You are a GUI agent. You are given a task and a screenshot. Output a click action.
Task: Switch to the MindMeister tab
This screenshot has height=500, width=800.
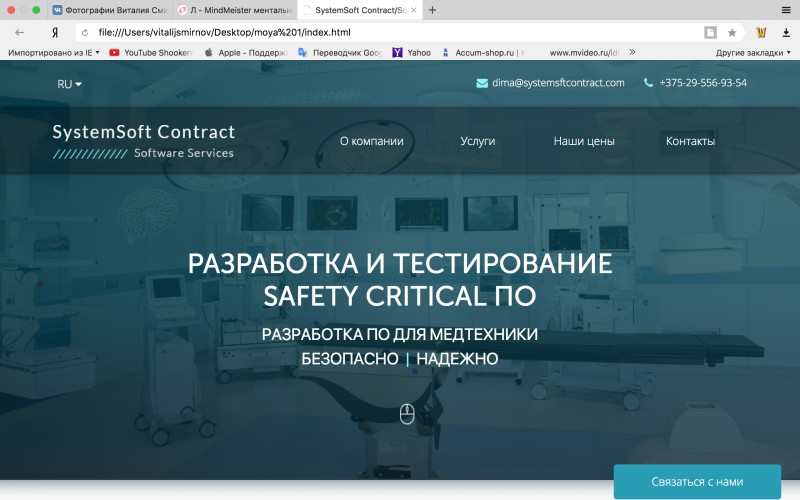tap(235, 10)
